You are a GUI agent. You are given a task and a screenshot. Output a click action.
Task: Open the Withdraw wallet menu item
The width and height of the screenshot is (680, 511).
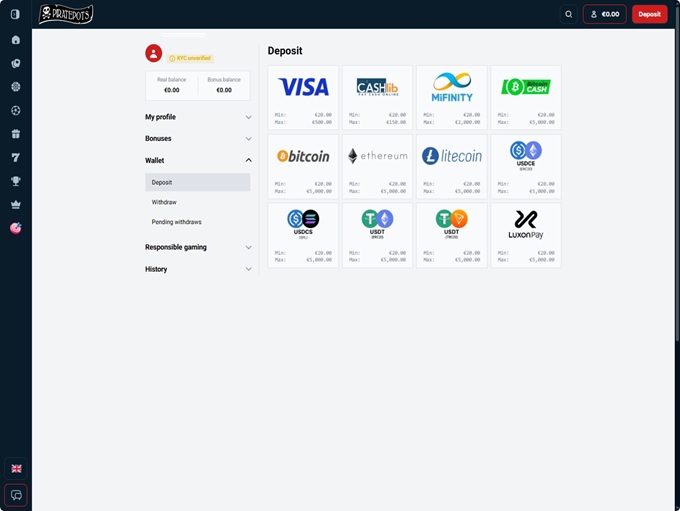tap(164, 202)
